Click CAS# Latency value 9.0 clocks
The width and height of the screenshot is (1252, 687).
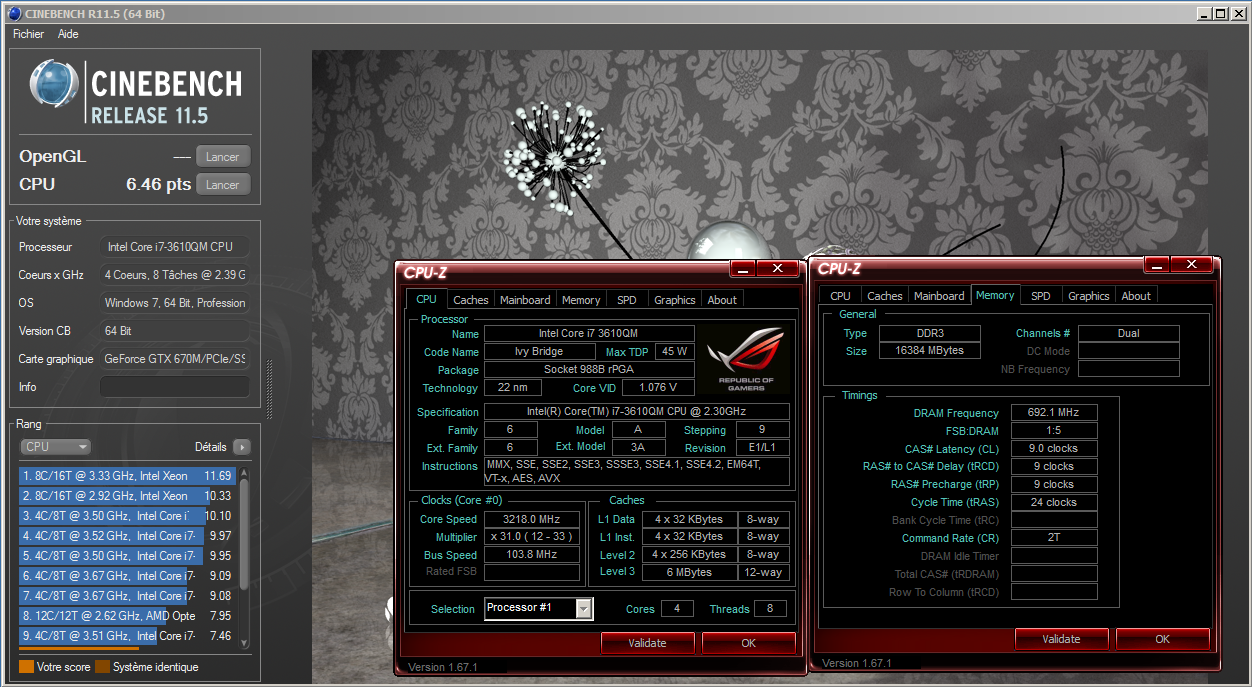point(1054,449)
